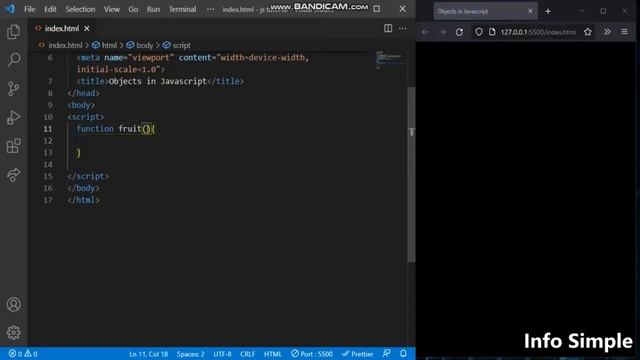This screenshot has width=640, height=360.
Task: Open the Selection menu
Action: [x=80, y=9]
